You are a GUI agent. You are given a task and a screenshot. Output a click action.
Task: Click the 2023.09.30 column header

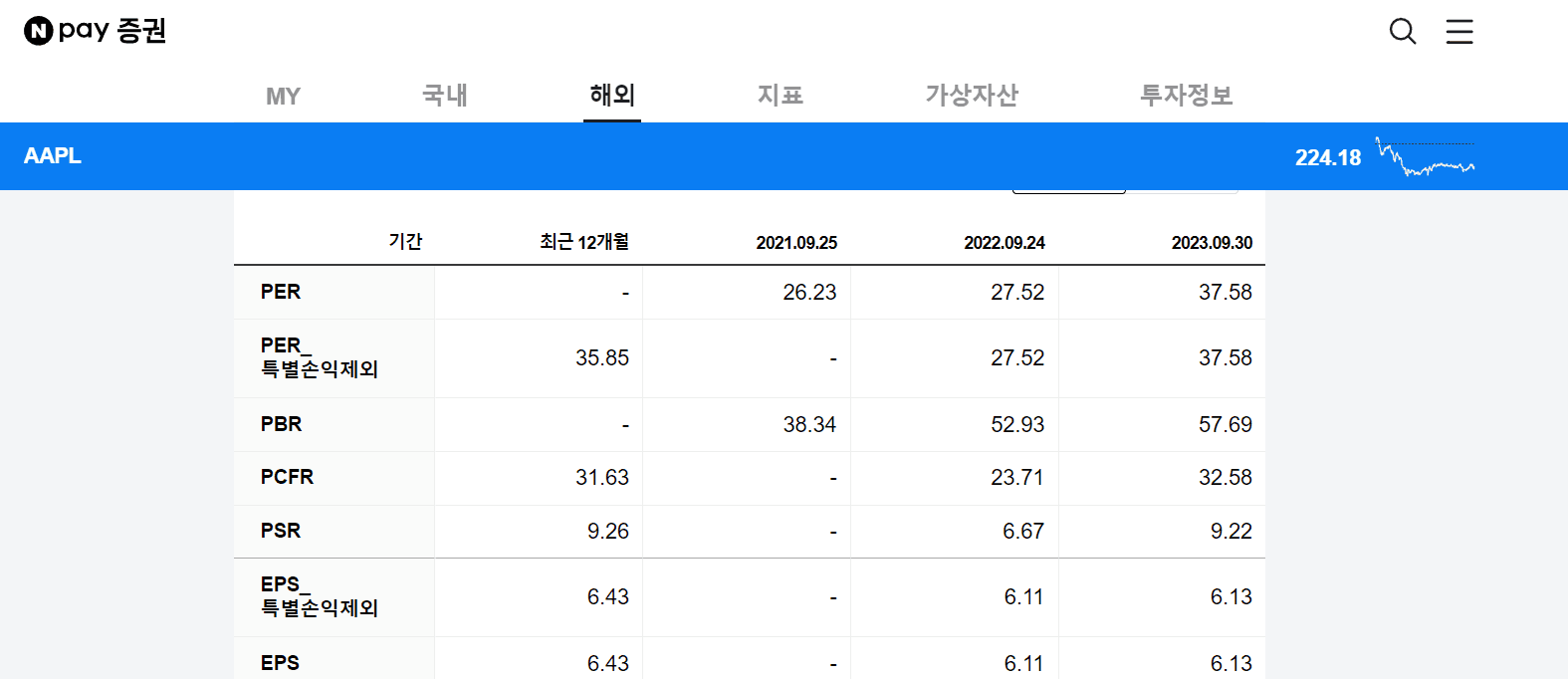[1212, 243]
